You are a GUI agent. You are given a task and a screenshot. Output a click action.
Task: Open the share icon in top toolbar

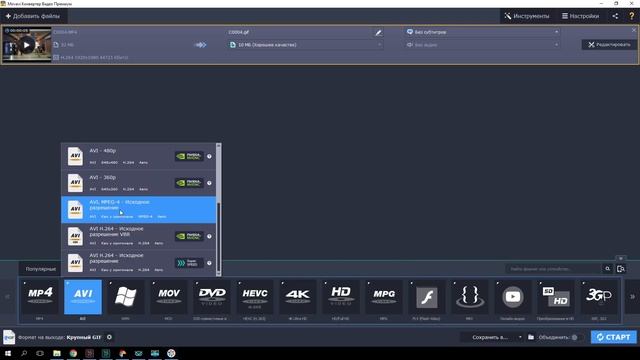tap(615, 16)
